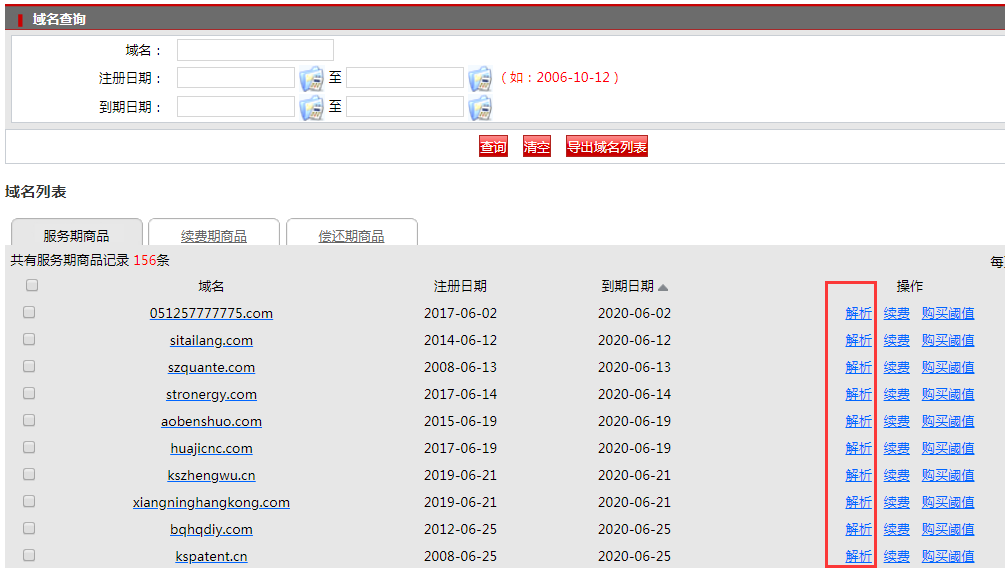Screen dimensions: 1005x568
Task: Open calendar picker for registration end date
Action: click(480, 78)
